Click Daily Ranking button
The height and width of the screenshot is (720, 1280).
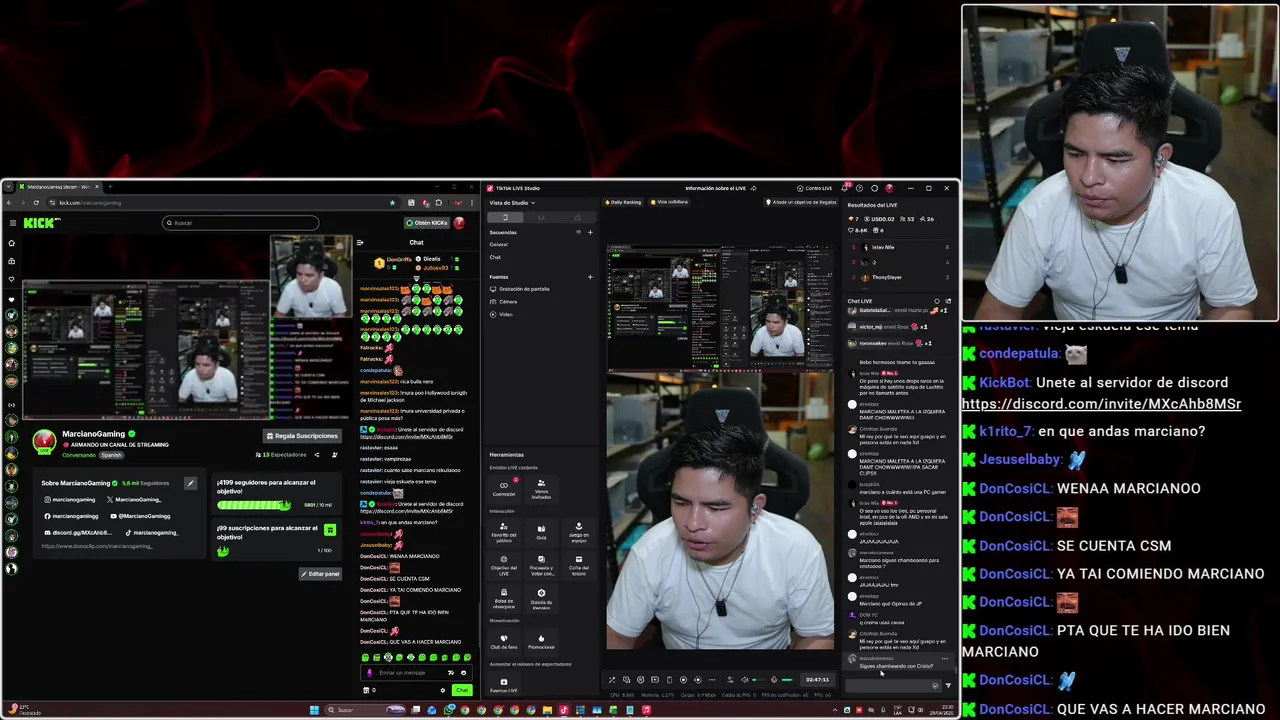click(x=623, y=202)
